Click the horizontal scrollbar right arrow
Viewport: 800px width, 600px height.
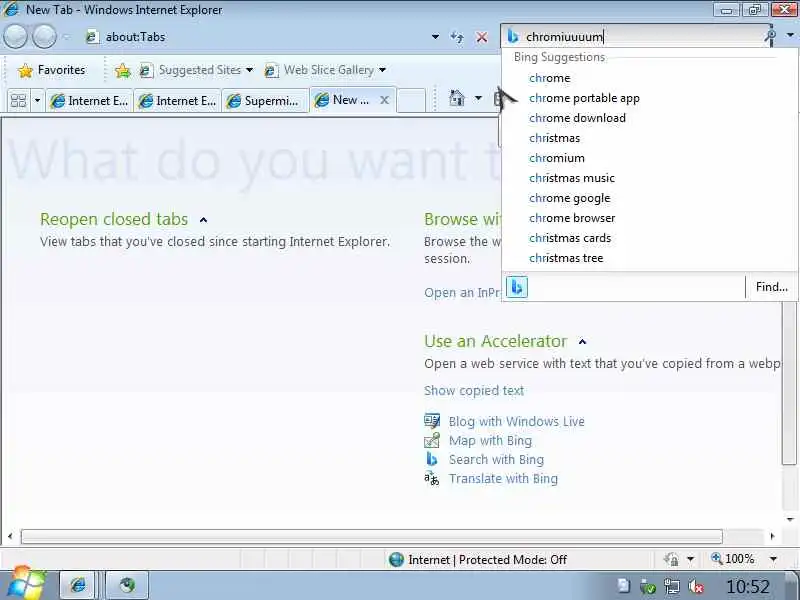point(772,536)
